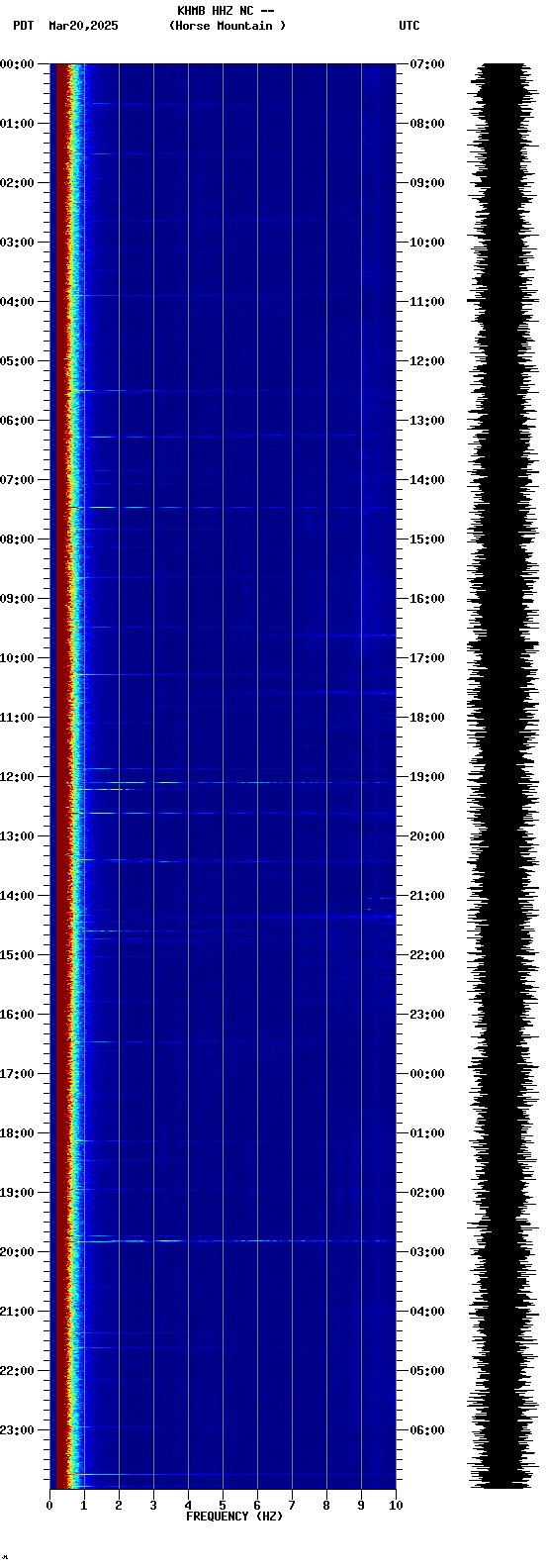Click the 20:00 PDT label on left axis
The width and height of the screenshot is (546, 1568).
pyautogui.click(x=18, y=1252)
